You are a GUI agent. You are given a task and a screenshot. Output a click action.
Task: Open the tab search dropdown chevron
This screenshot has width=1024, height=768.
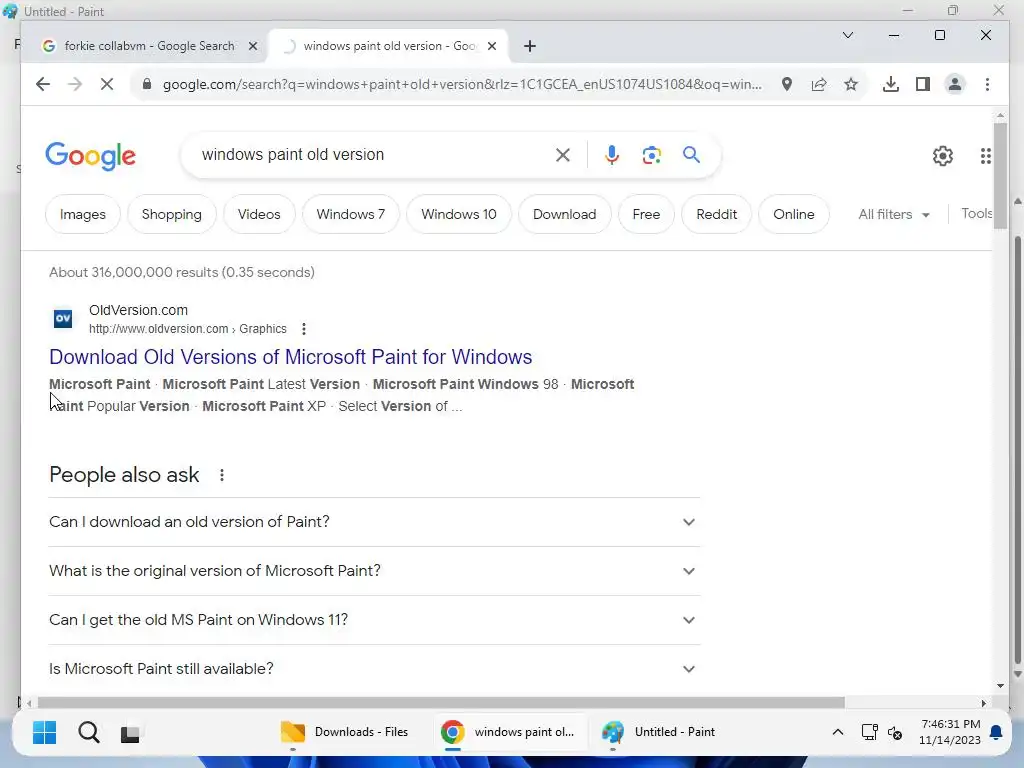(848, 35)
